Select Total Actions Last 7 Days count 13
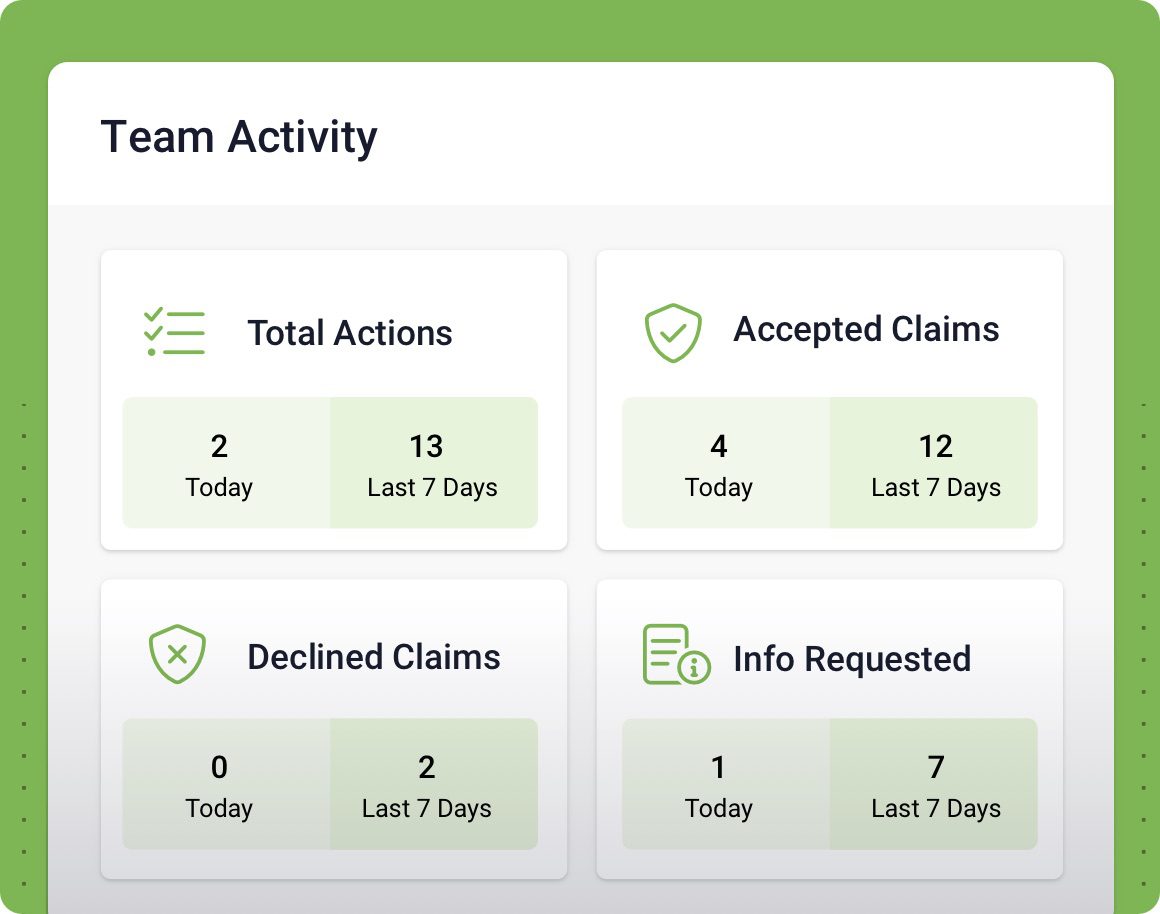The image size is (1160, 914). tap(426, 446)
